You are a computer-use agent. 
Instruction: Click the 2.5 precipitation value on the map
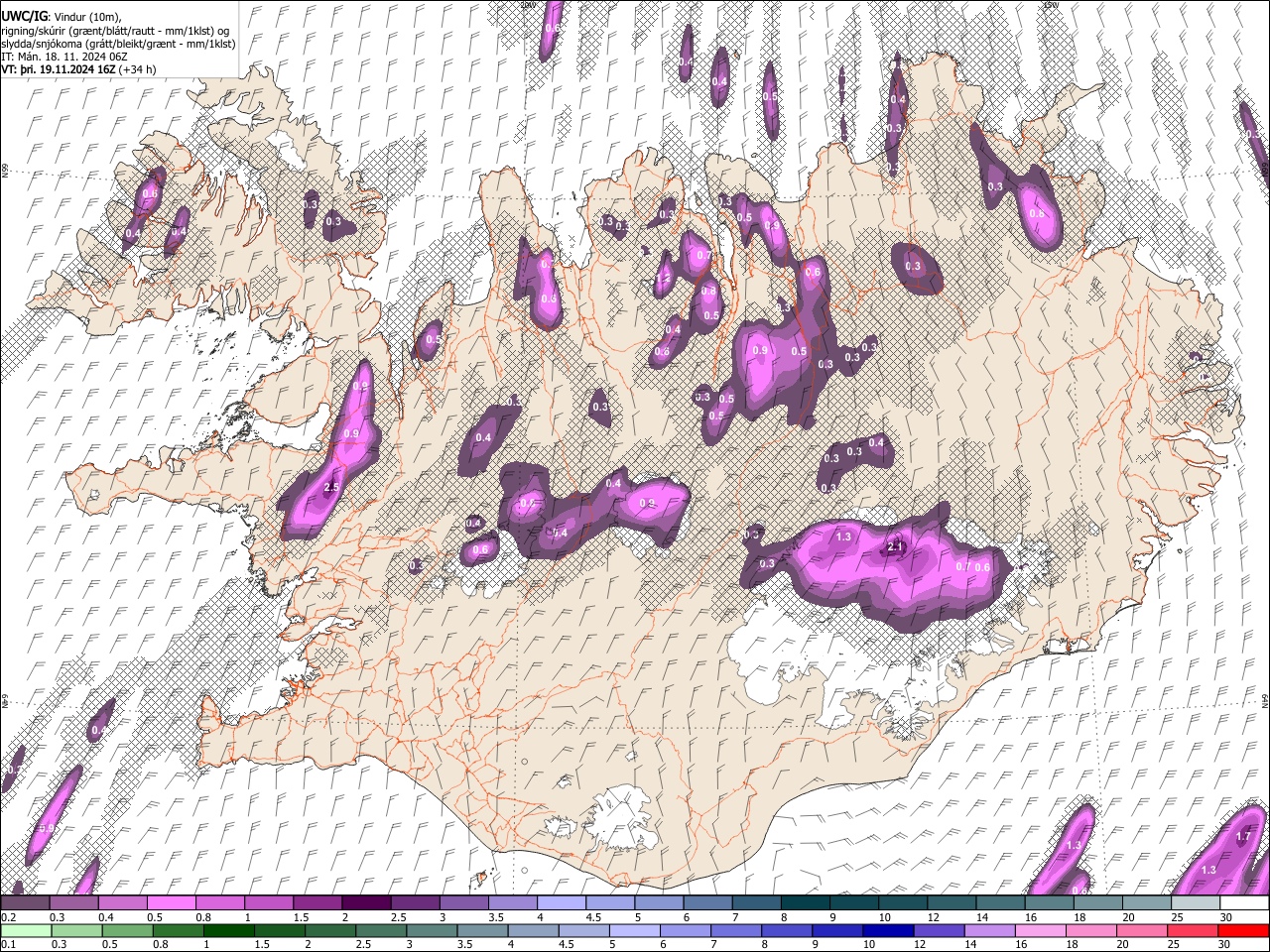(x=331, y=487)
